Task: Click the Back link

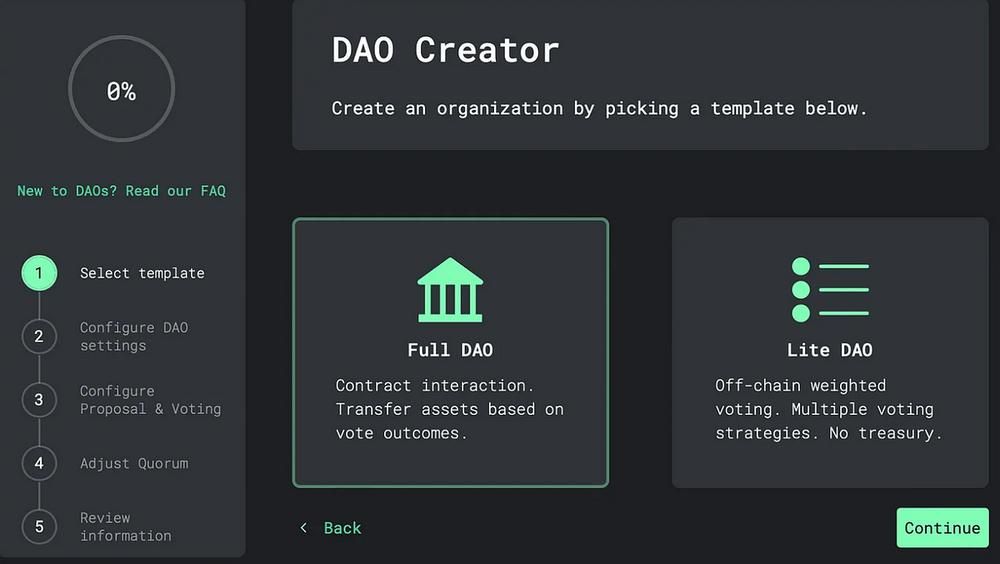Action: coord(342,528)
